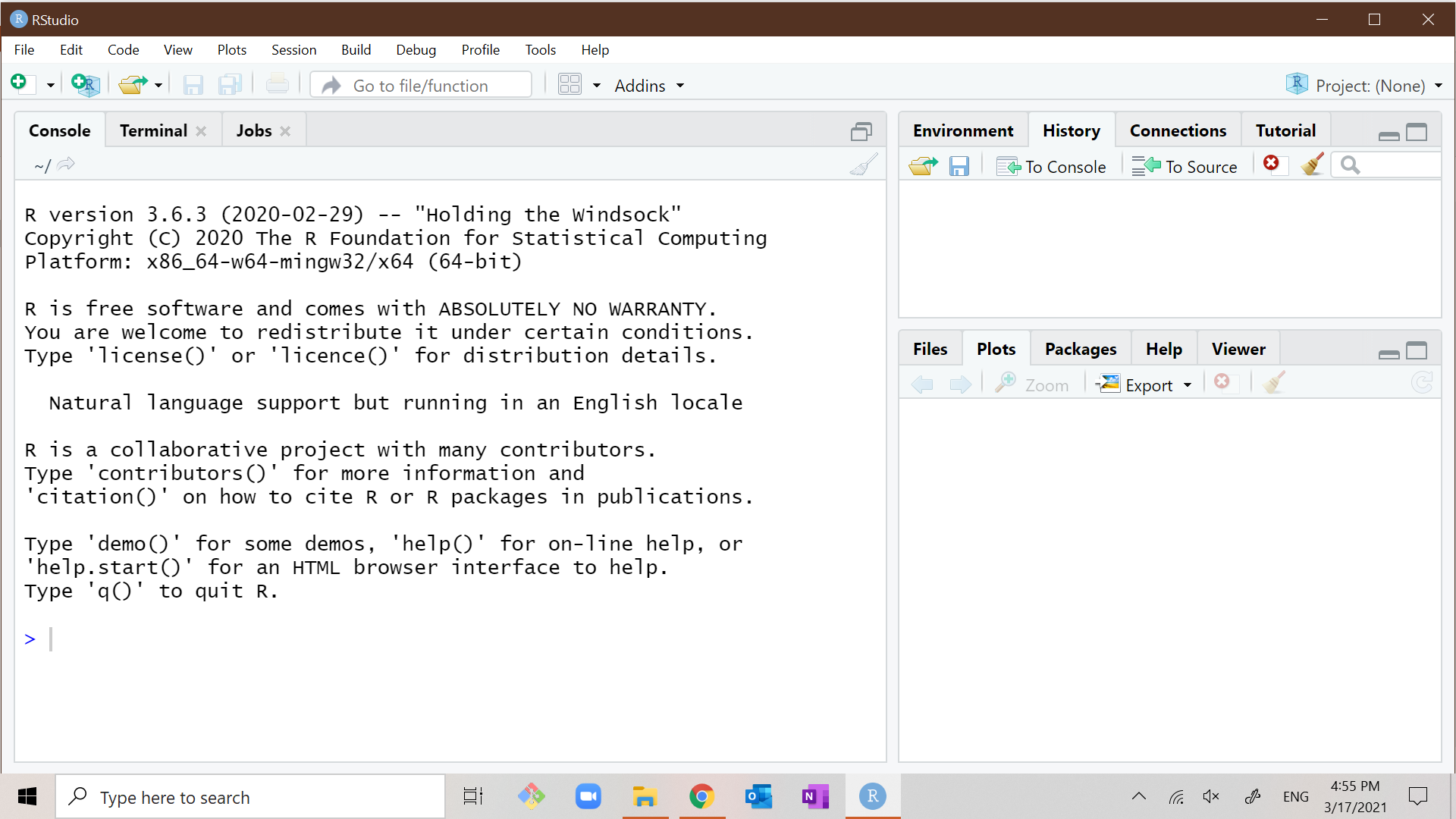Open the Session menu
The image size is (1456, 819).
coord(293,49)
